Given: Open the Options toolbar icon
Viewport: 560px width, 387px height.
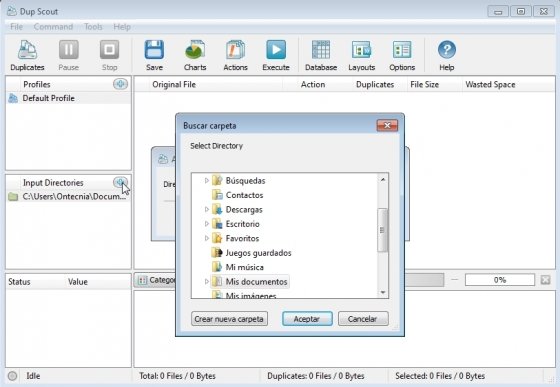Looking at the screenshot, I should [x=402, y=50].
